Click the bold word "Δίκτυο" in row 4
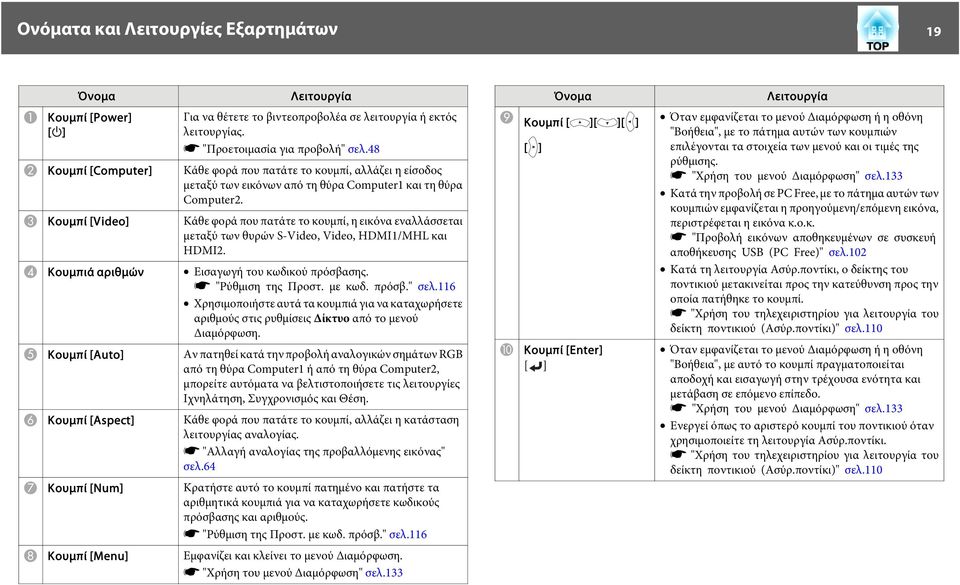This screenshot has height=585, width=960. point(331,318)
